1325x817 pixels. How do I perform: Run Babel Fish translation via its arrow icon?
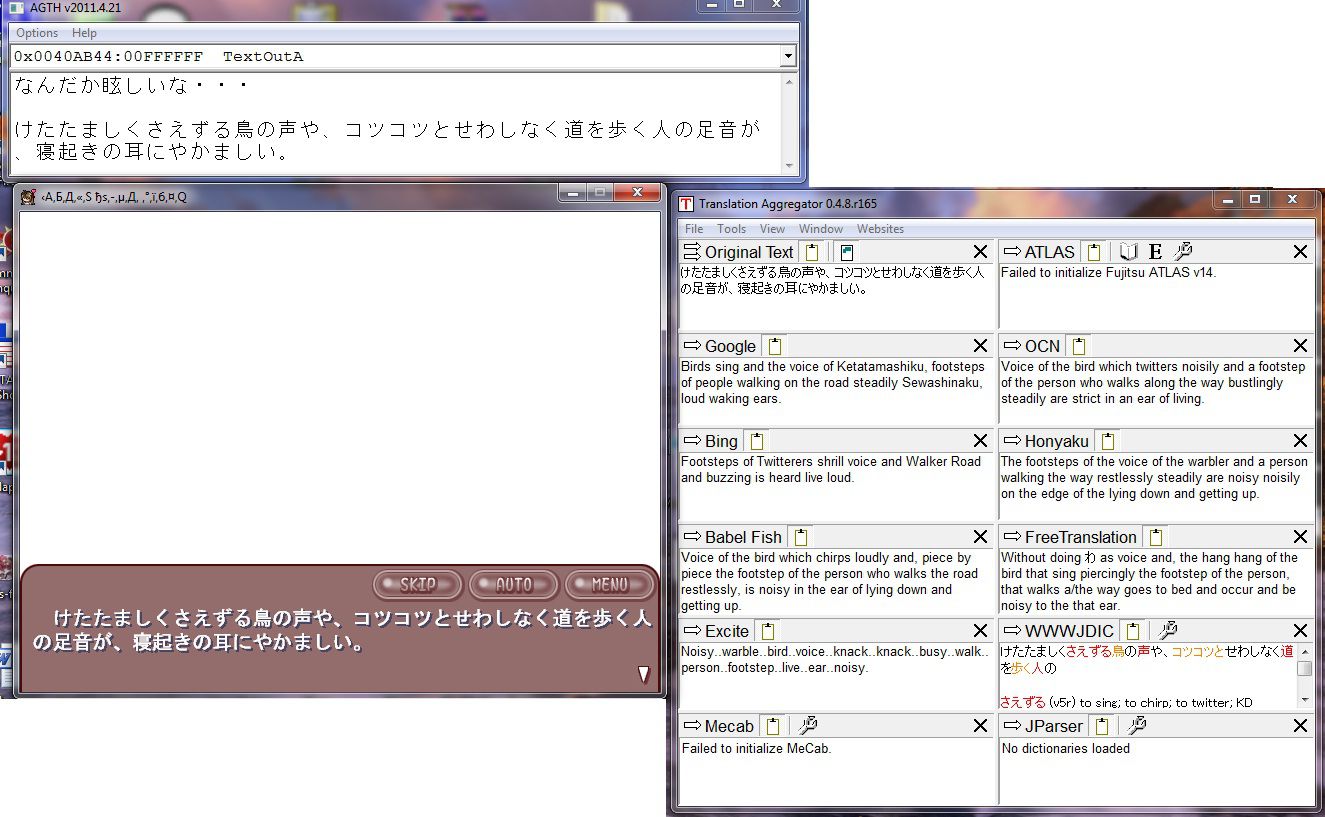click(691, 537)
